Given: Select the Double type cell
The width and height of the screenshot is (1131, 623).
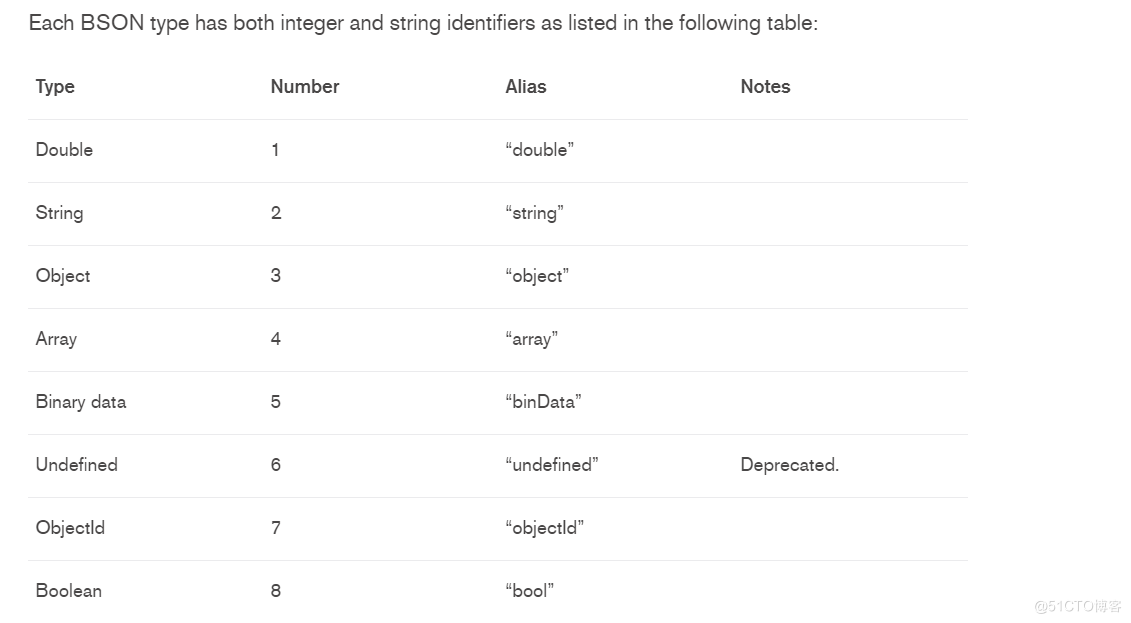Looking at the screenshot, I should (64, 150).
